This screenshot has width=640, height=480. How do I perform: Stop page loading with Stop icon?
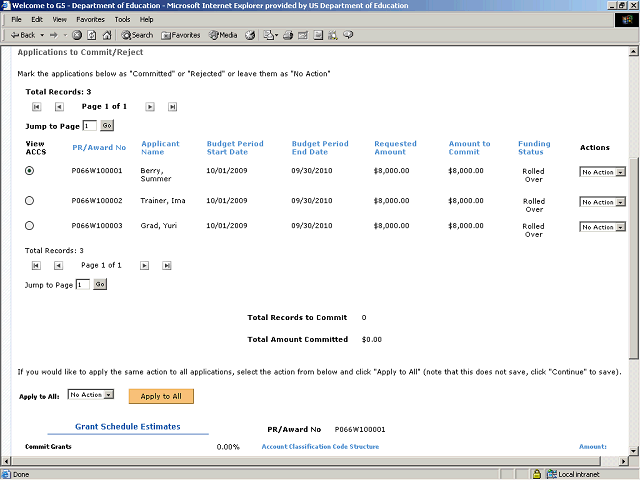pos(77,36)
